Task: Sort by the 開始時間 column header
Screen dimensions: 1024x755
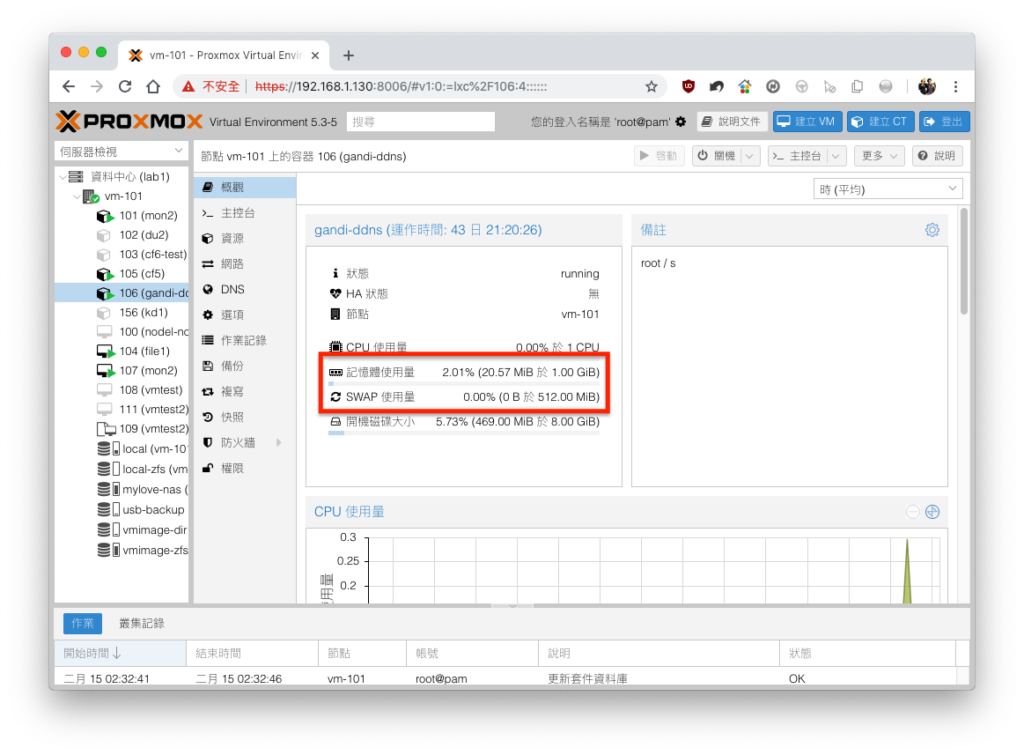Action: coord(121,653)
